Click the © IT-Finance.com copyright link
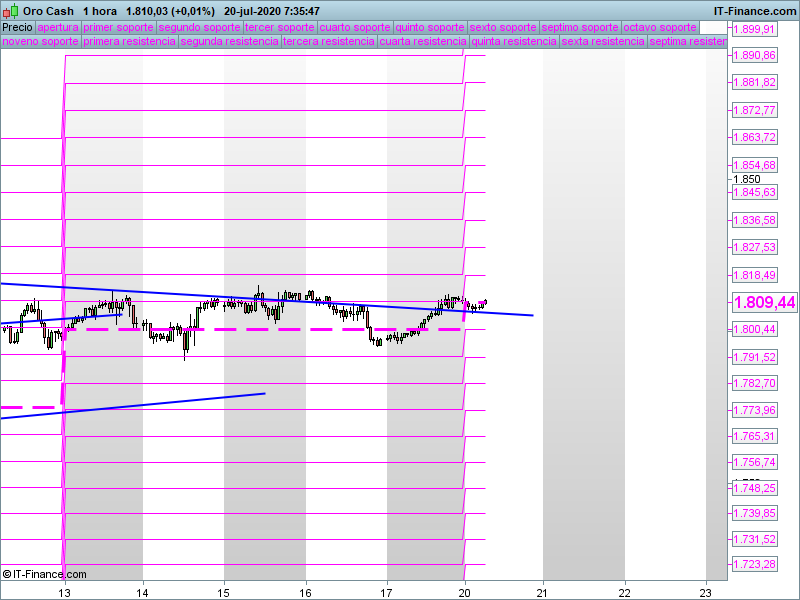 [45, 574]
